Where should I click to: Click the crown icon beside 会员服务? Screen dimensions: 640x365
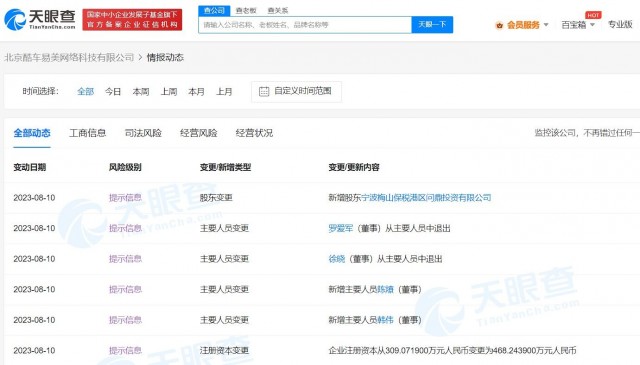(499, 25)
